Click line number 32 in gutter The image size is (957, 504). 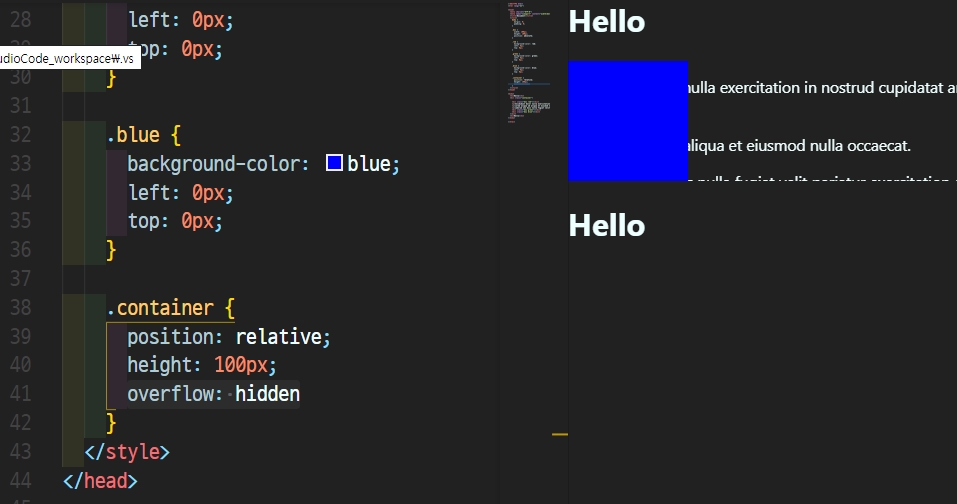coord(21,134)
